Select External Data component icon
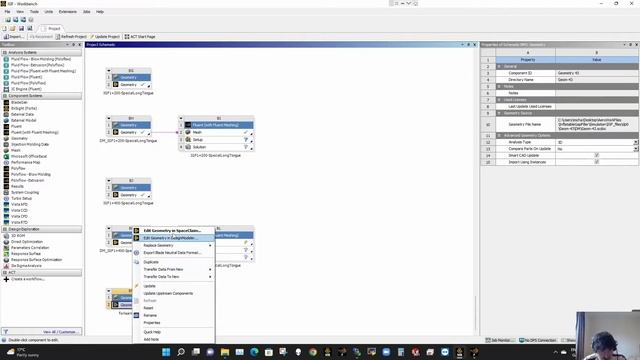This screenshot has width=640, height=360. 6,114
